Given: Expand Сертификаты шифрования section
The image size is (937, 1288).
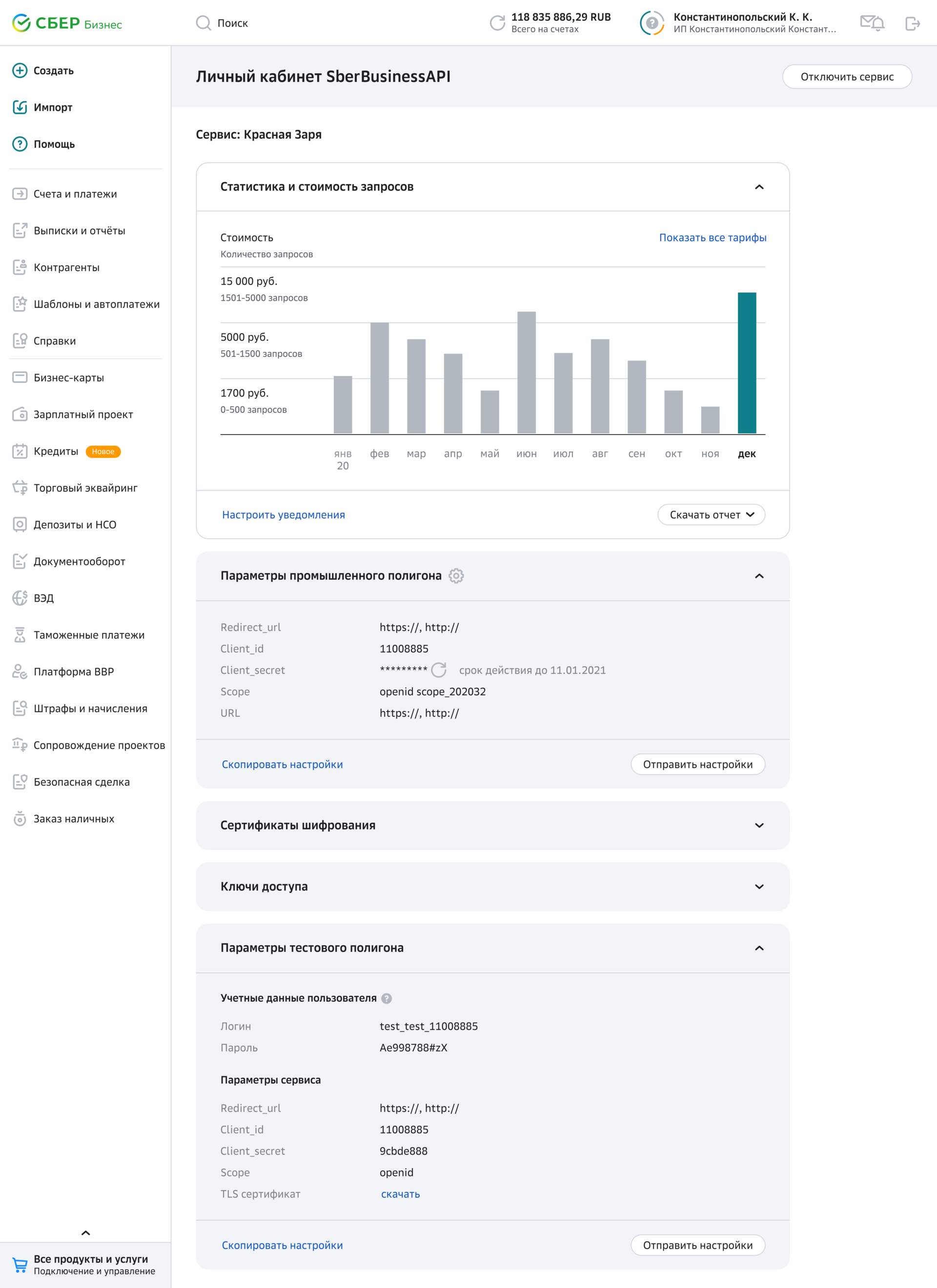Looking at the screenshot, I should pyautogui.click(x=759, y=825).
